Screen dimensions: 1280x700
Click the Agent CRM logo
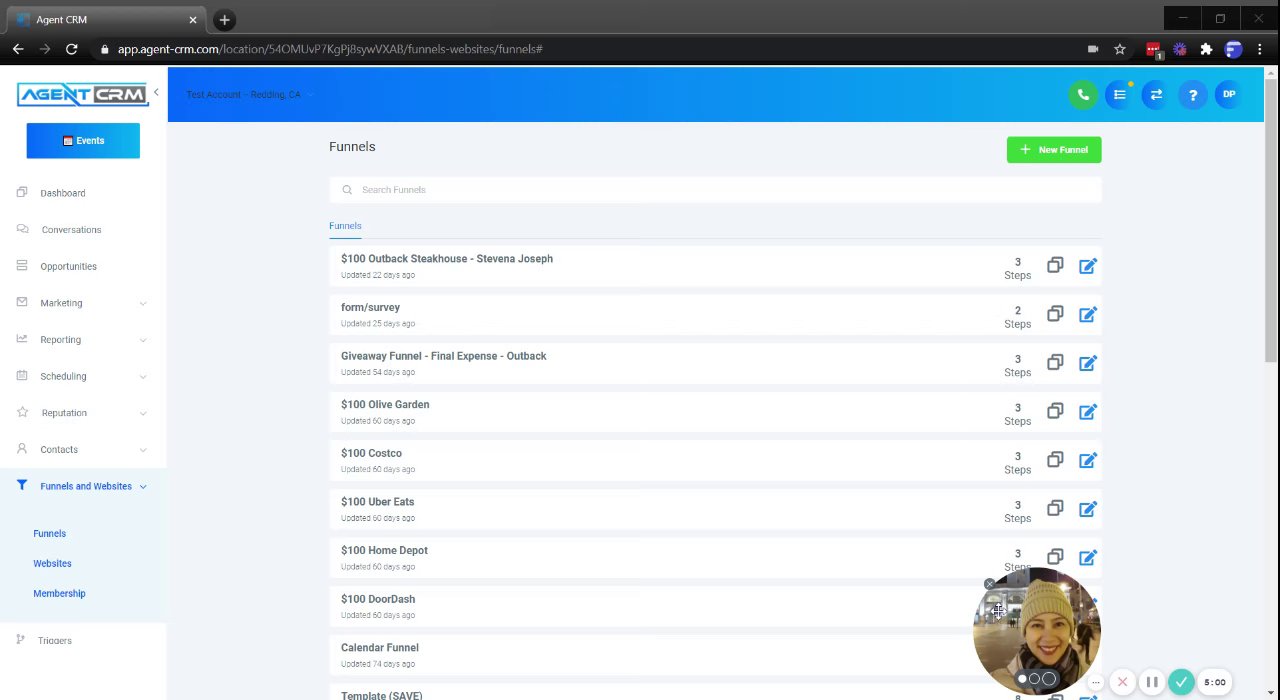(82, 95)
